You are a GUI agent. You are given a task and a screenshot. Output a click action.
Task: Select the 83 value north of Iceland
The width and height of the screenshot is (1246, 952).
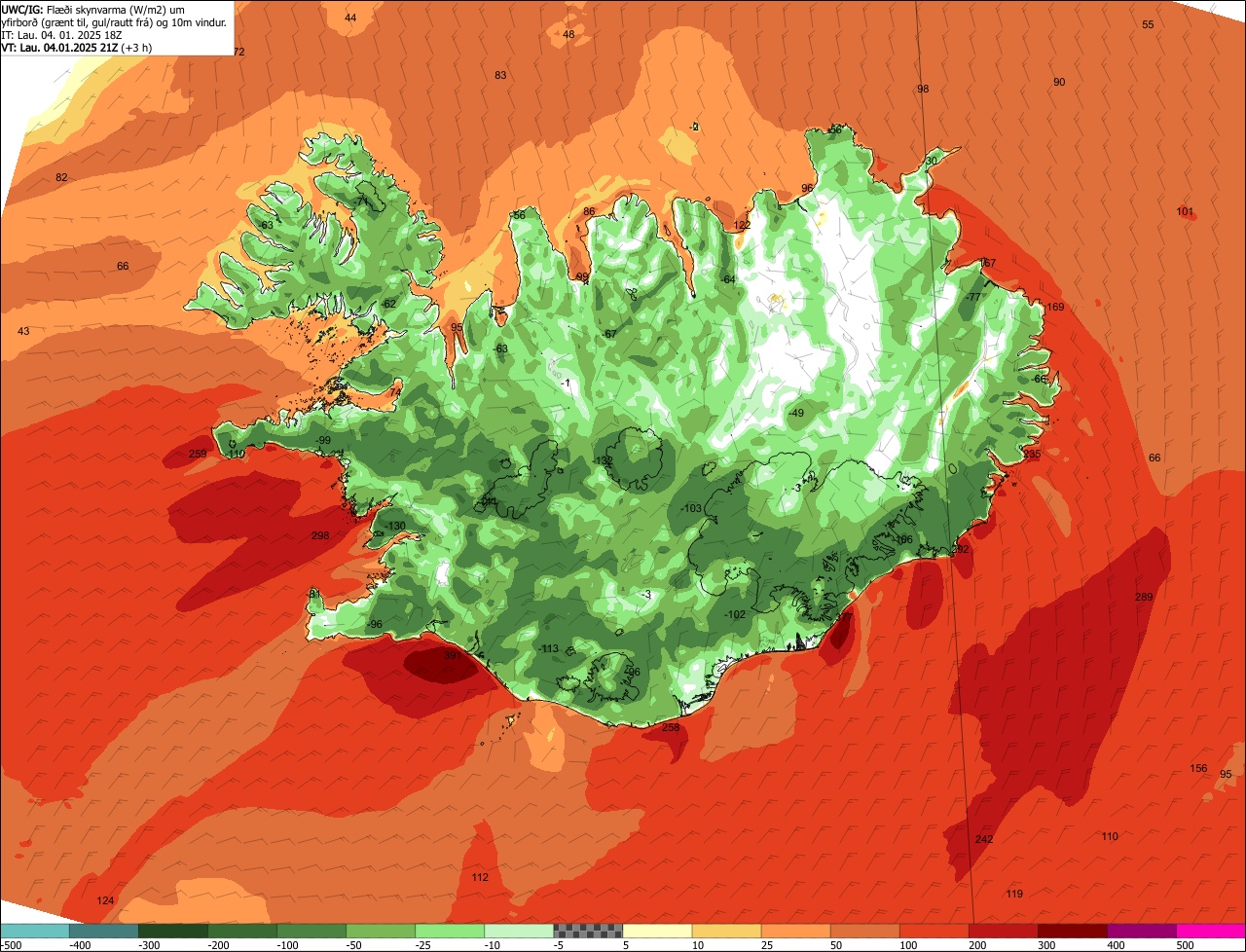pyautogui.click(x=500, y=75)
